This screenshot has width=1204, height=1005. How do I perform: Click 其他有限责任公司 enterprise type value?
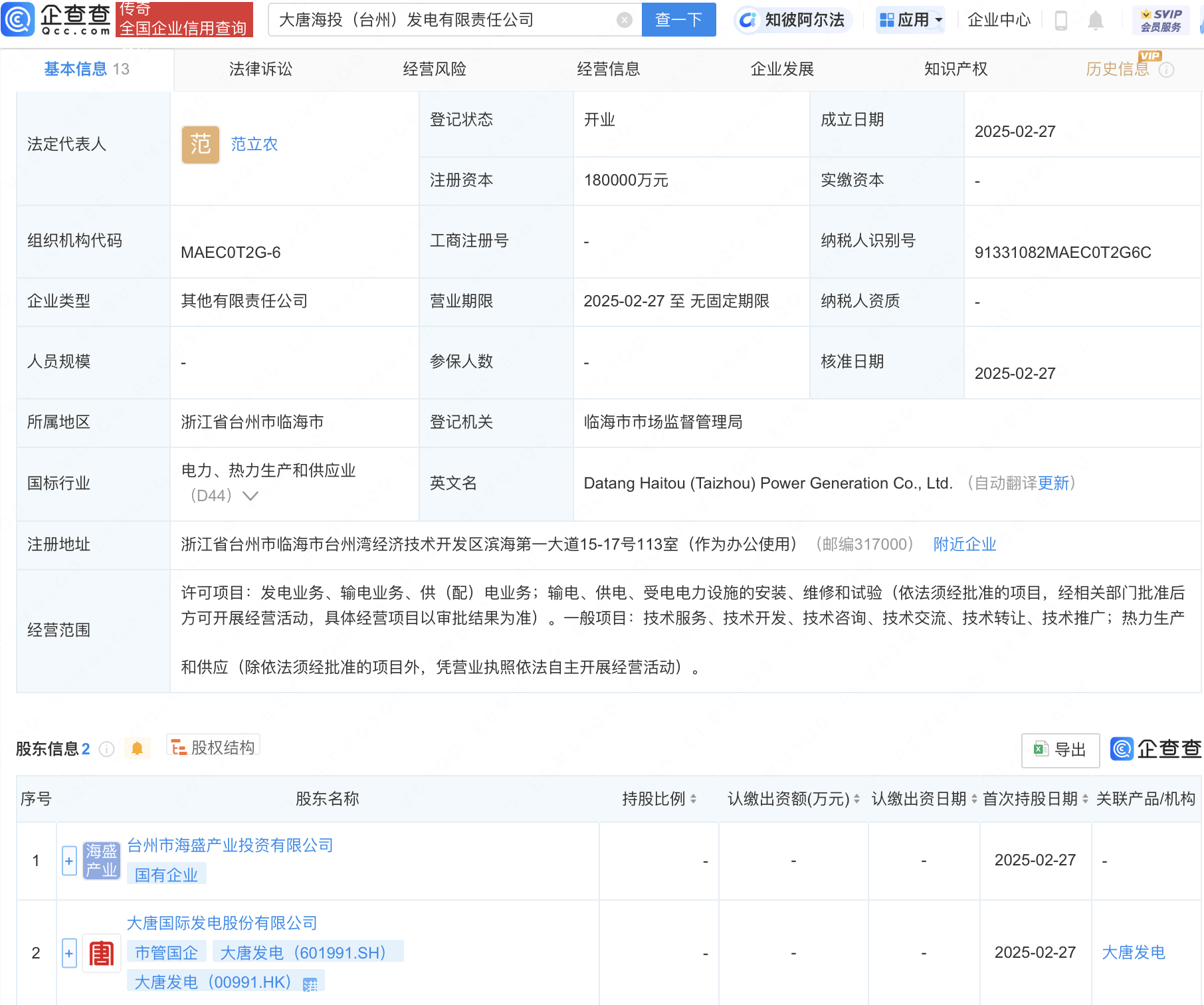point(245,301)
